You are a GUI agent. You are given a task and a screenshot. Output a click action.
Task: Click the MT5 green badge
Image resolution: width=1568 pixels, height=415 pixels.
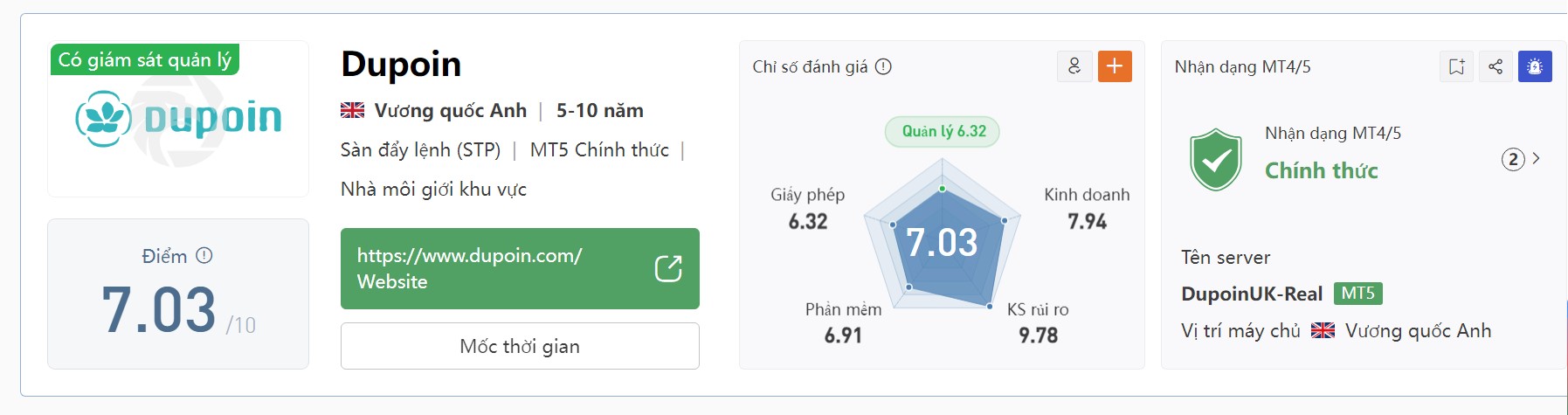[x=1357, y=294]
